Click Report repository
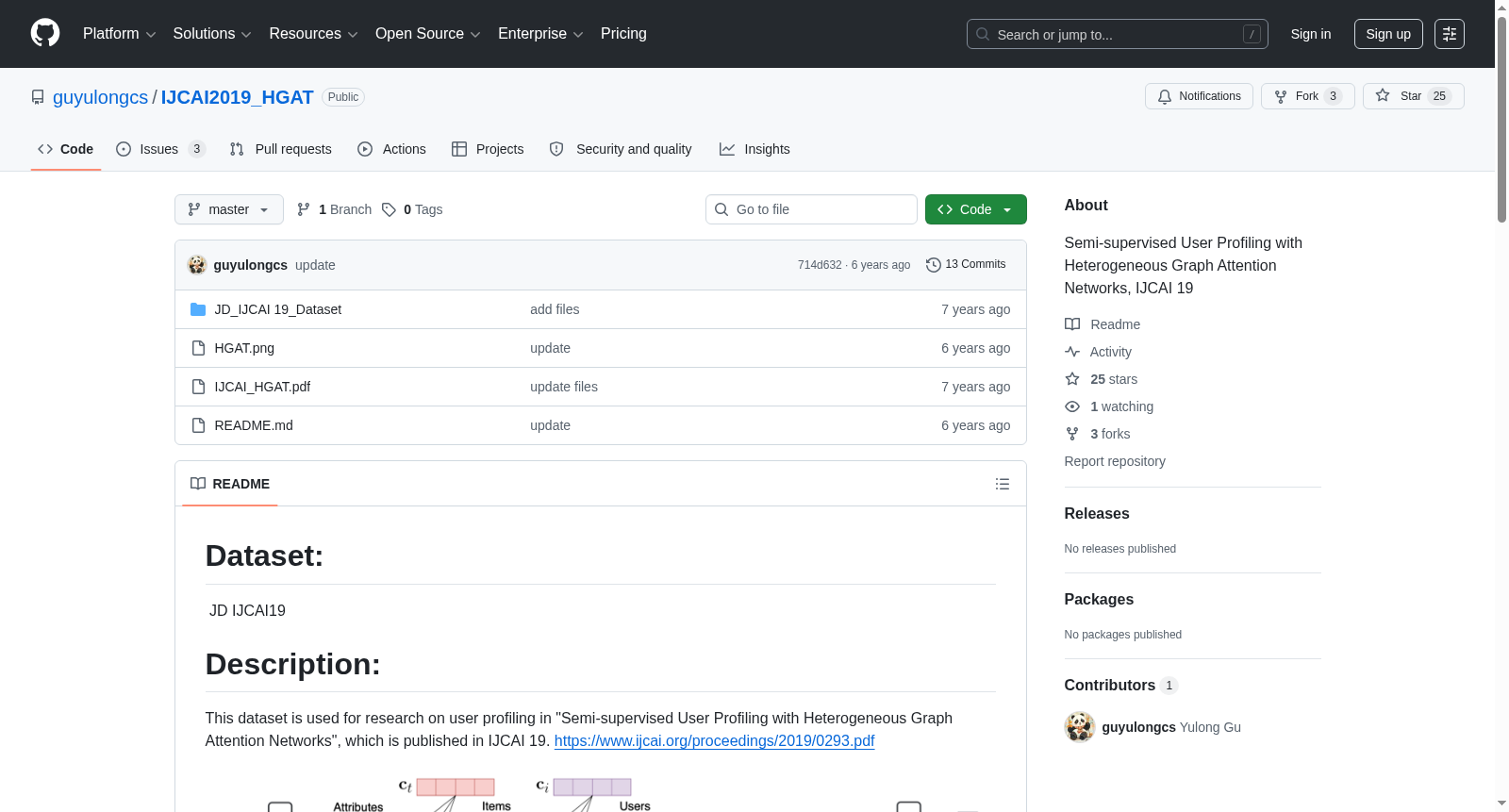This screenshot has width=1509, height=812. click(1115, 461)
